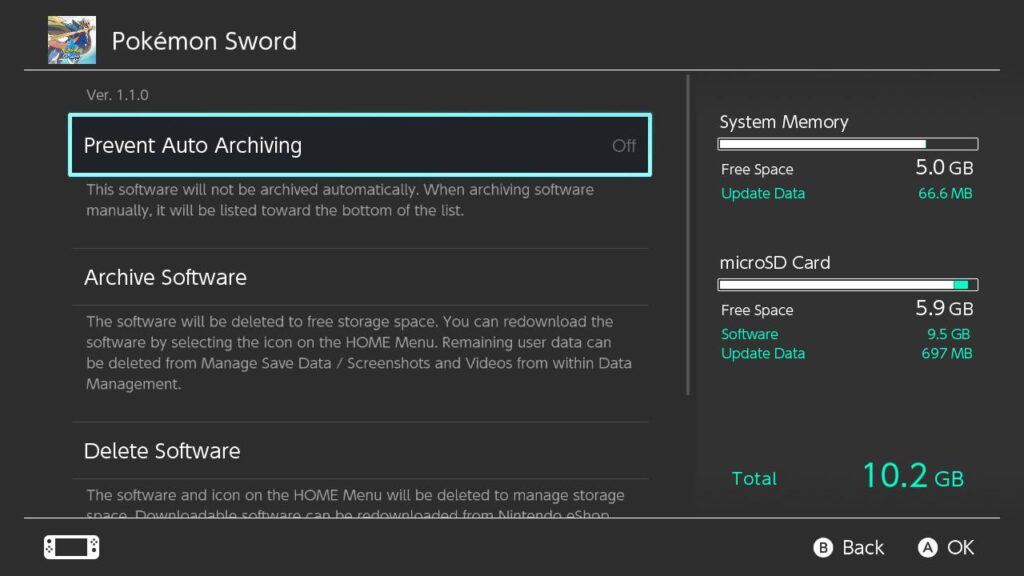This screenshot has height=576, width=1024.
Task: Click the Total size value 10.2 GB
Action: (x=913, y=475)
